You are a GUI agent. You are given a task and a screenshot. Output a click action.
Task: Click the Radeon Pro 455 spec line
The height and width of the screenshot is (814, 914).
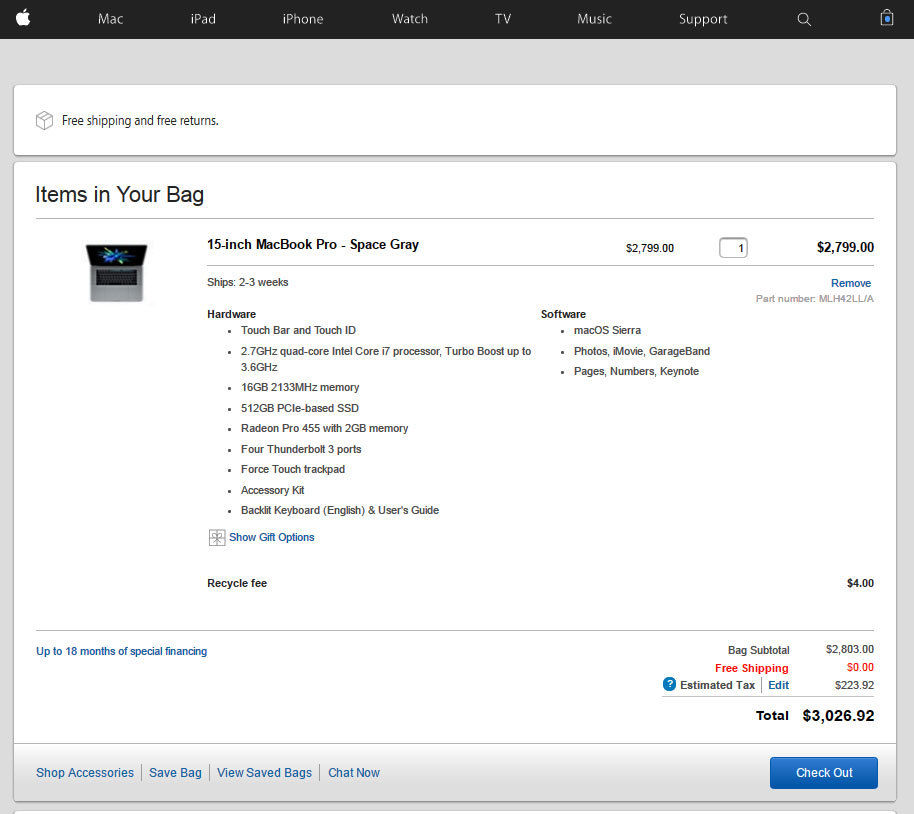[324, 428]
